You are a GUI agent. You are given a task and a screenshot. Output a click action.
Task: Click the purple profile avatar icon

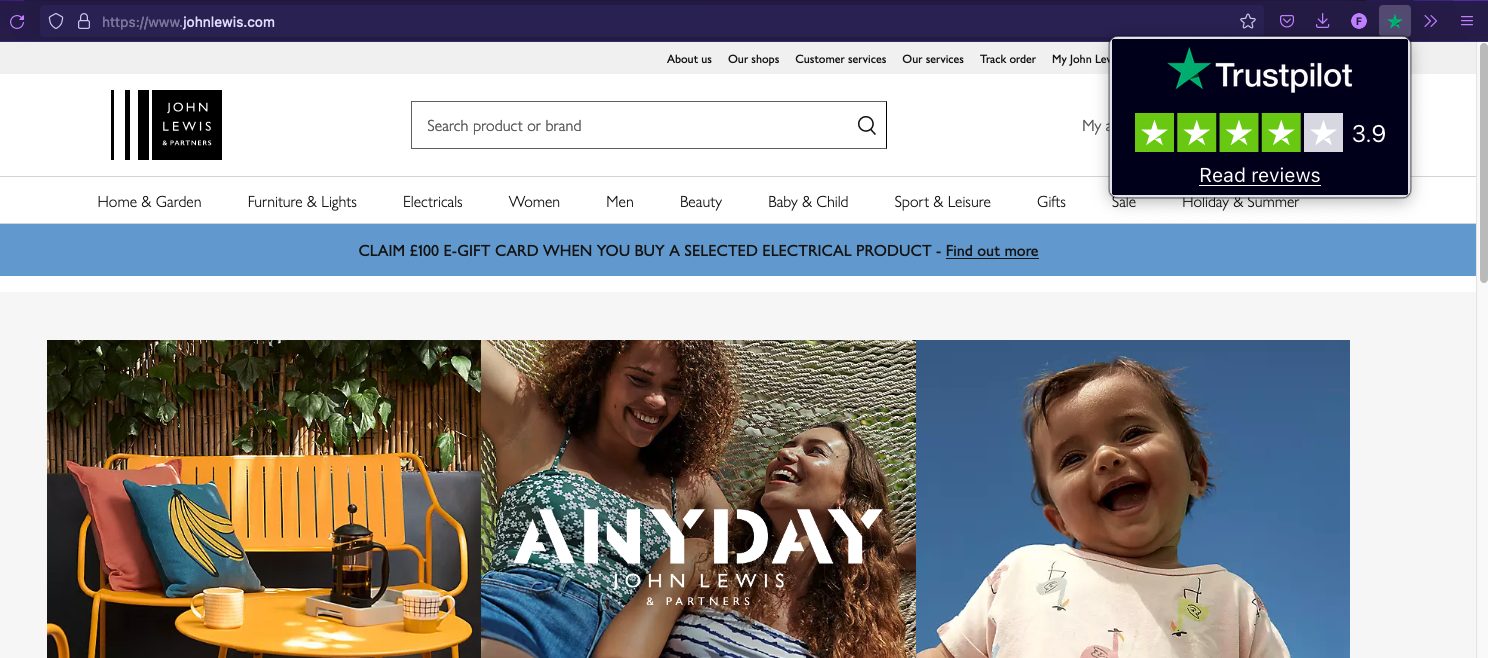point(1359,21)
